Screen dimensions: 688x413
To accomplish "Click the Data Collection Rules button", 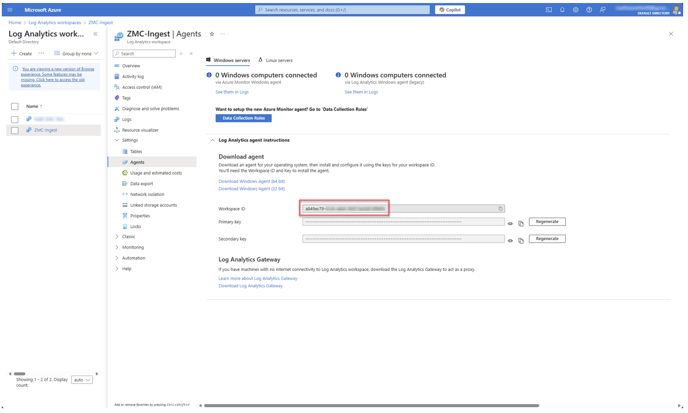I will pos(244,118).
